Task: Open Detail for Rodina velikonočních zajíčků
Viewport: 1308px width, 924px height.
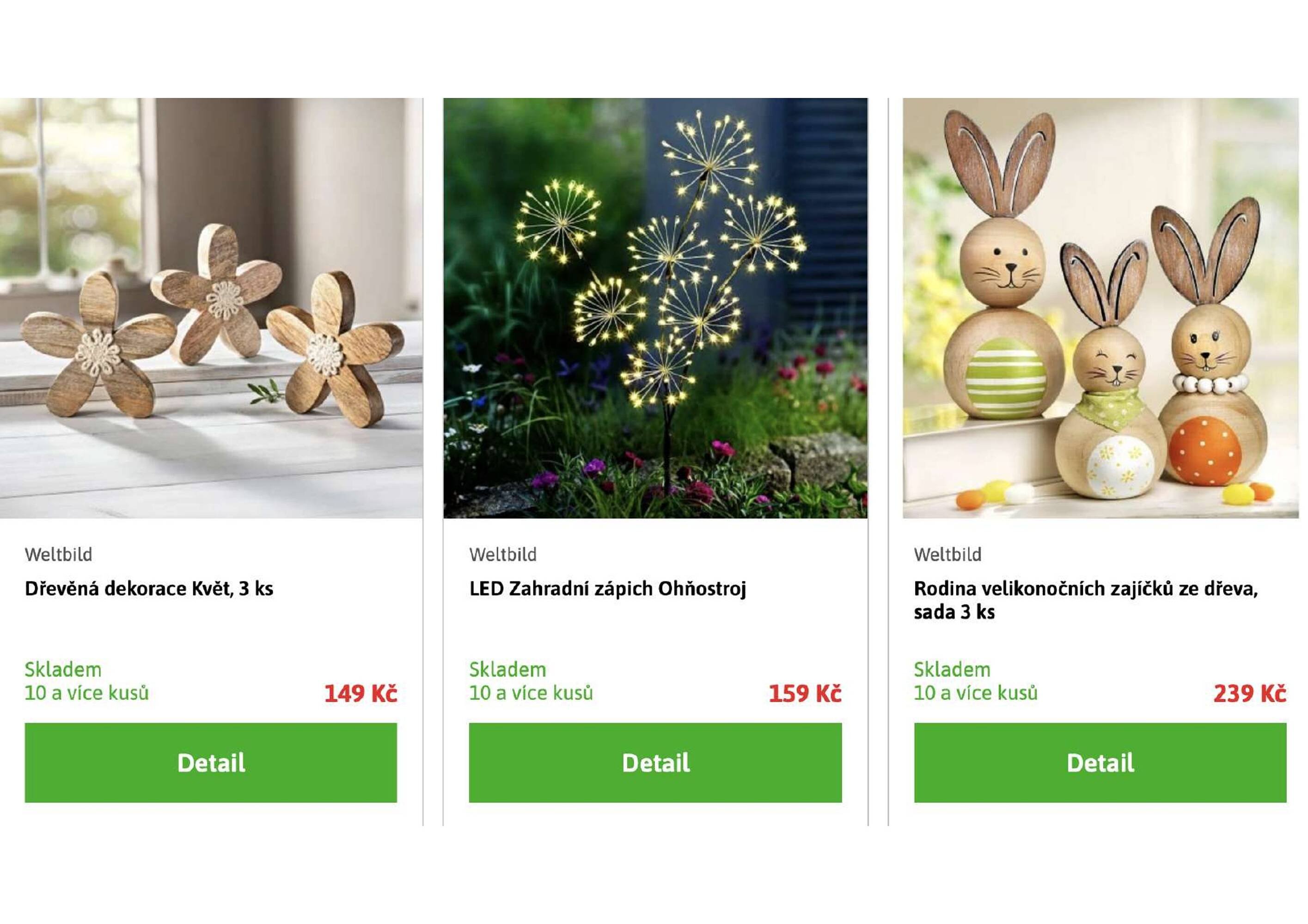Action: click(1100, 762)
